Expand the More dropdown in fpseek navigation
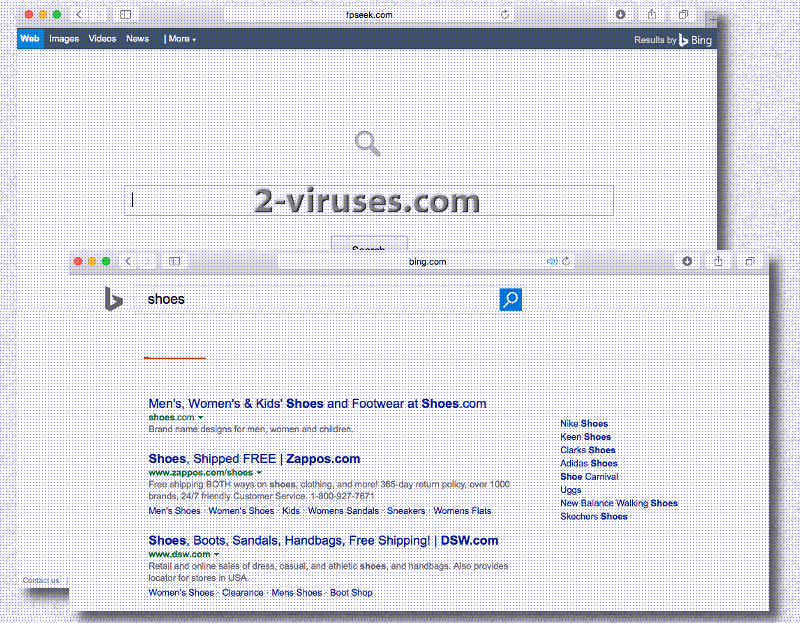 pyautogui.click(x=180, y=39)
